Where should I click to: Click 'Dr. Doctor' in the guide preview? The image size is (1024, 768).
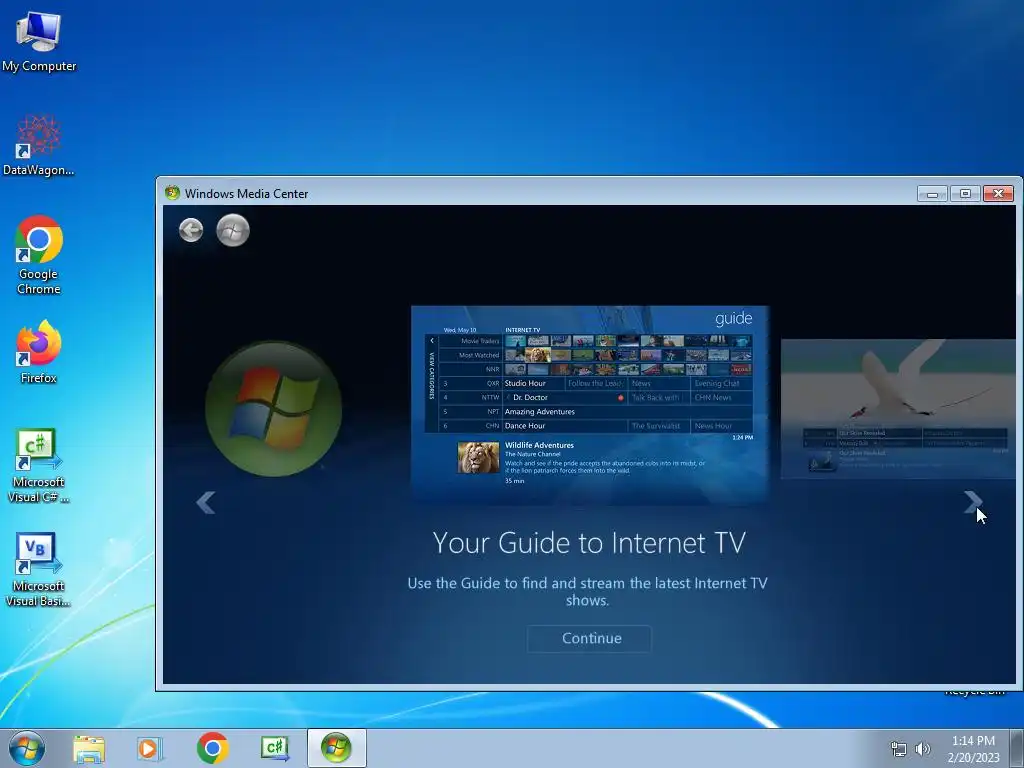coord(530,397)
